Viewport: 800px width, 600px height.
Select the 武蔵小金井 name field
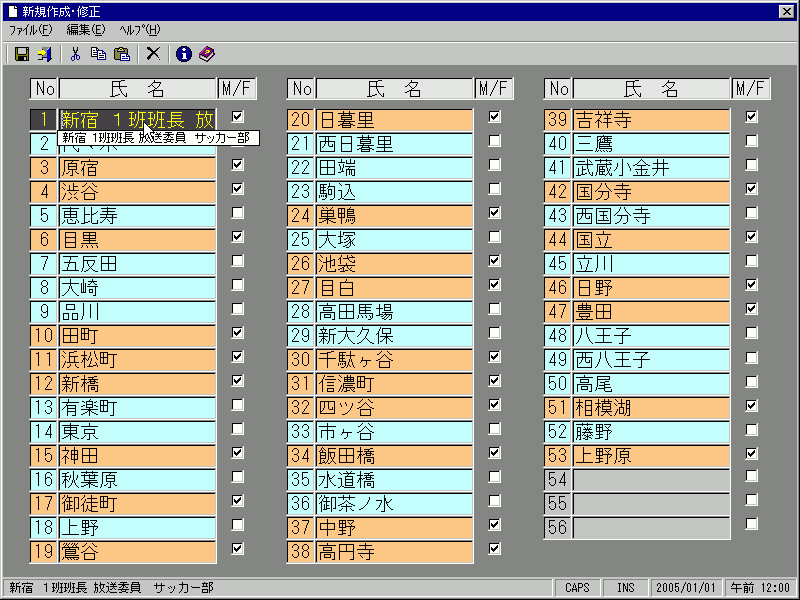[x=652, y=168]
